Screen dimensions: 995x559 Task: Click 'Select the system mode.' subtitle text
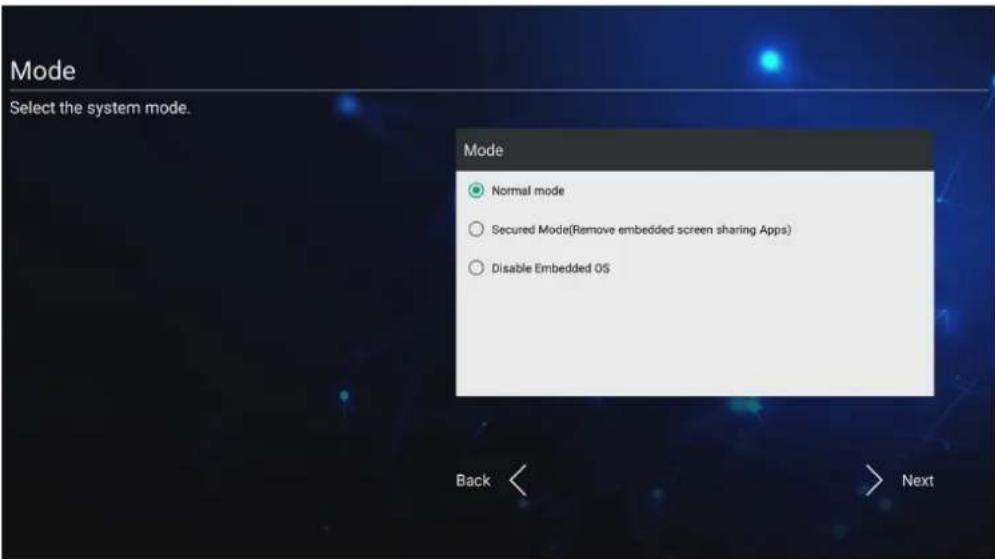pyautogui.click(x=100, y=109)
